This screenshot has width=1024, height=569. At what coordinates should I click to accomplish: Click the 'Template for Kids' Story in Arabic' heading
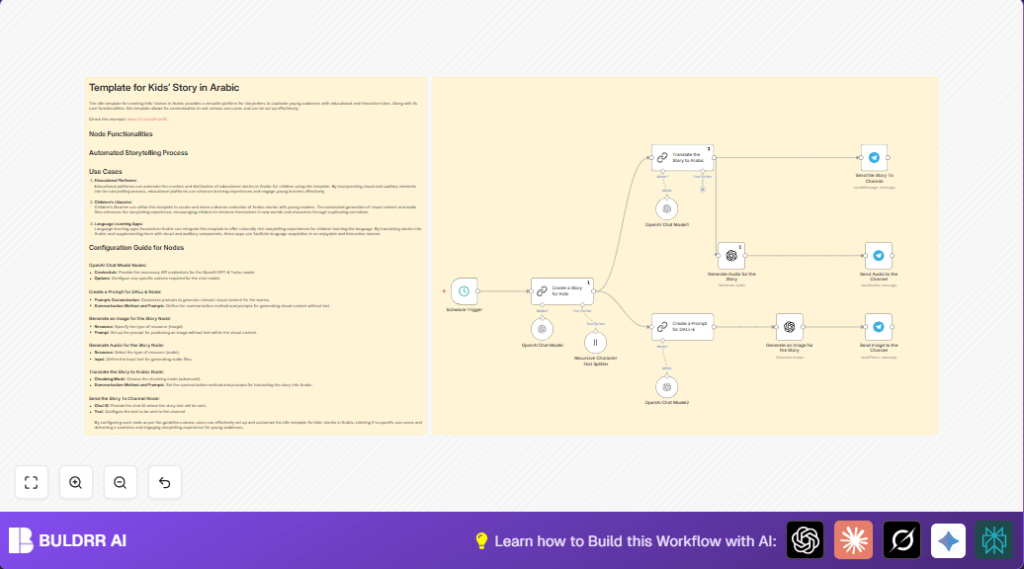coord(164,88)
